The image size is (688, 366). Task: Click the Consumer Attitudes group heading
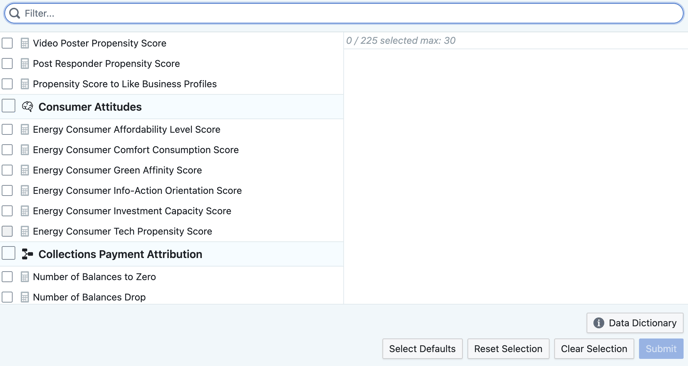(90, 107)
